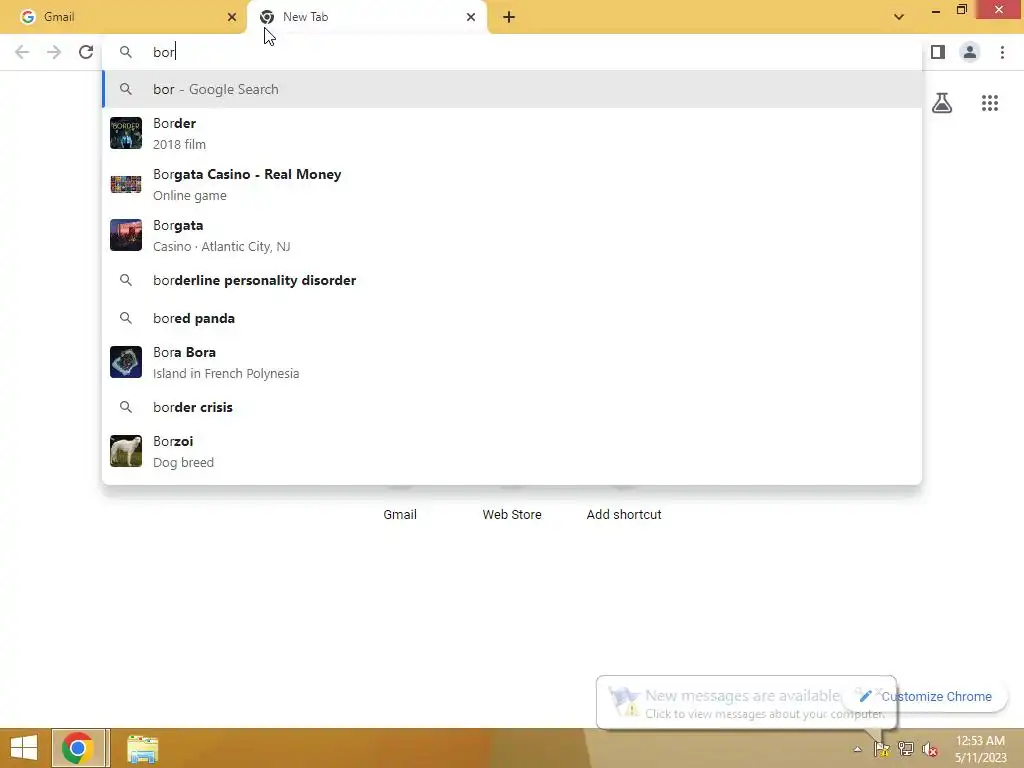Click into the address bar text field

pyautogui.click(x=513, y=52)
